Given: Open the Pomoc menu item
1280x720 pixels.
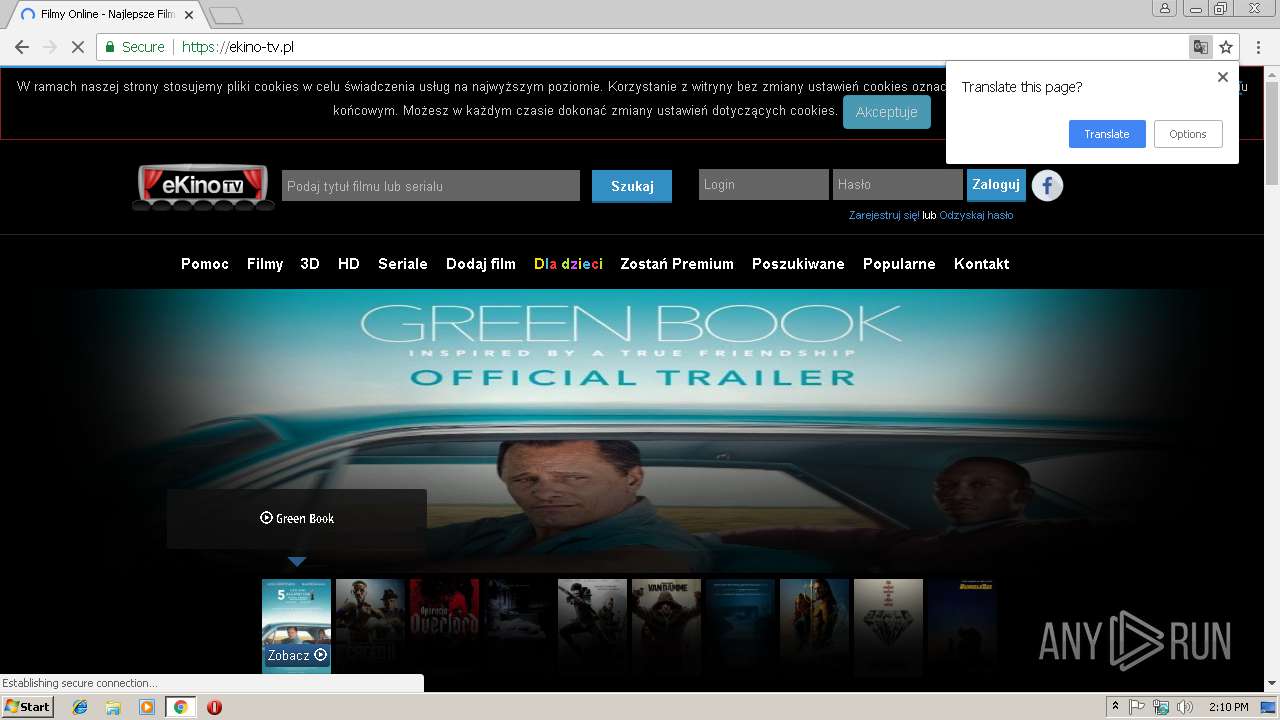Looking at the screenshot, I should coord(205,264).
